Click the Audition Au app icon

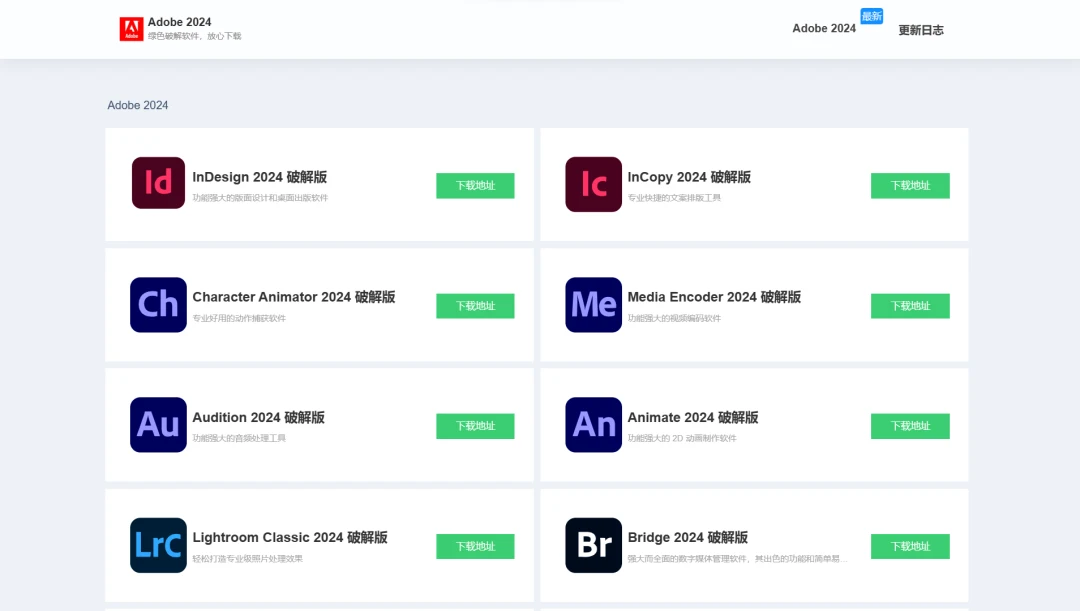pos(158,425)
